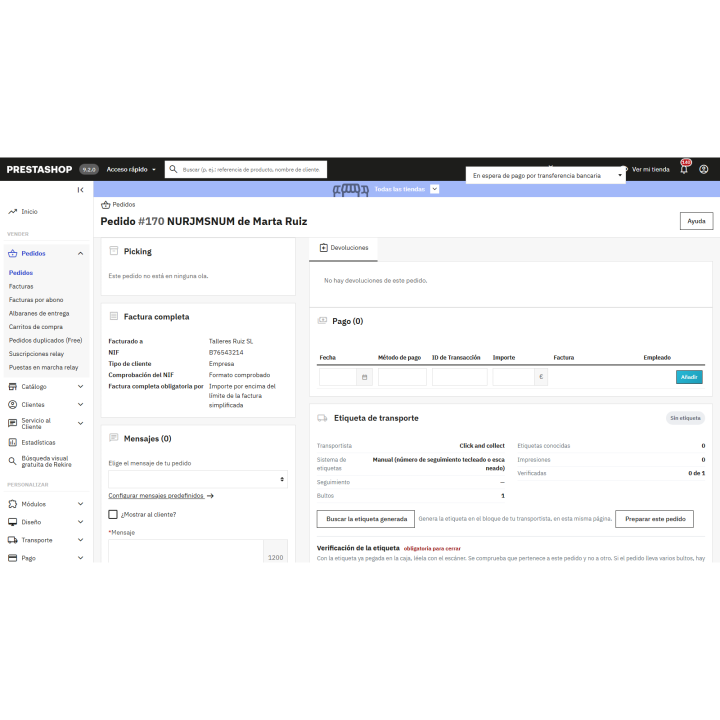
Task: Click Pedidos breadcrumb link
Action: [124, 205]
